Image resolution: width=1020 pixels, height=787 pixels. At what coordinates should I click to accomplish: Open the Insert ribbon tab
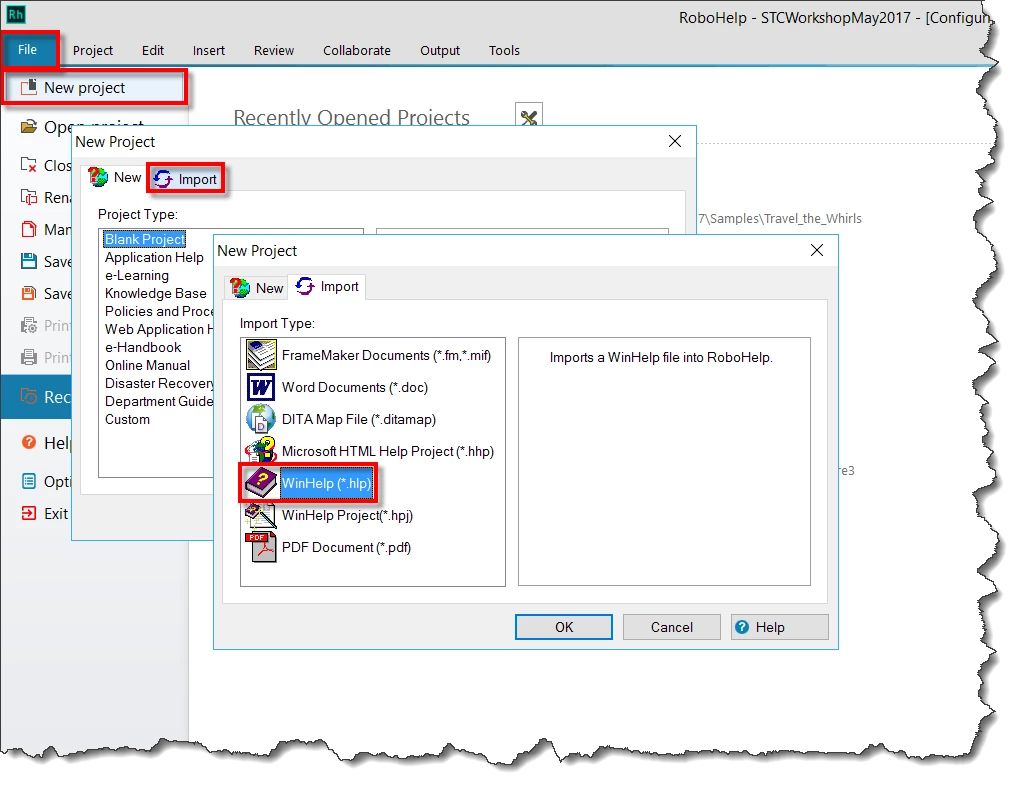pos(208,50)
